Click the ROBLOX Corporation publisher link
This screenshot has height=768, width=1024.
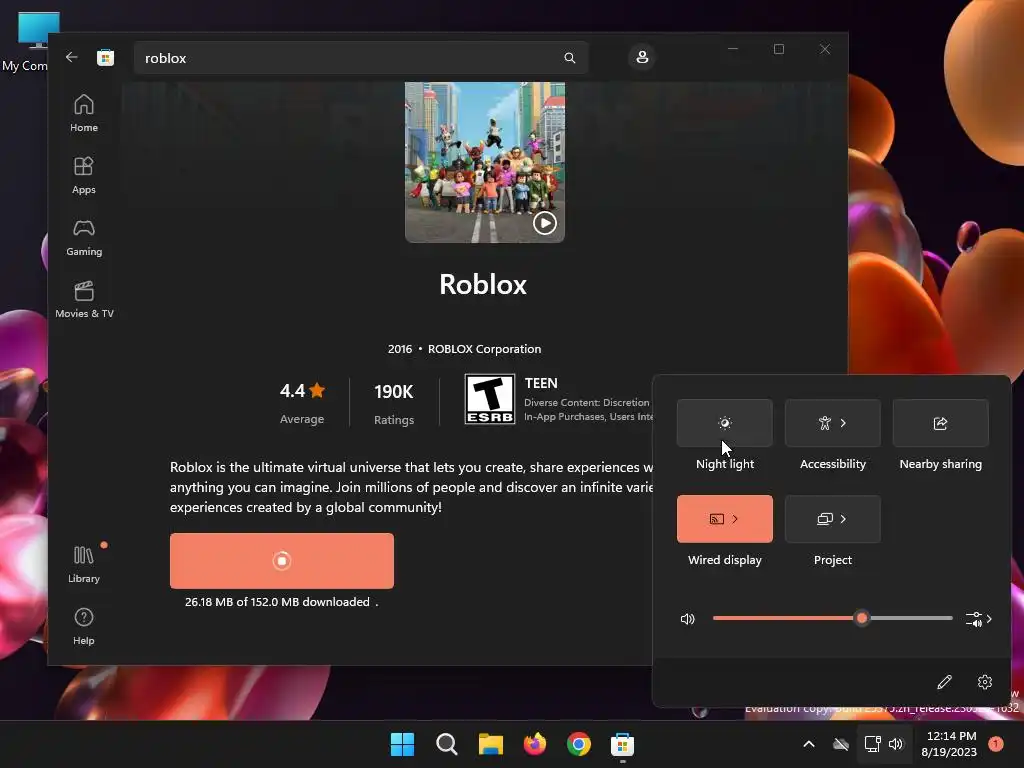click(x=485, y=349)
